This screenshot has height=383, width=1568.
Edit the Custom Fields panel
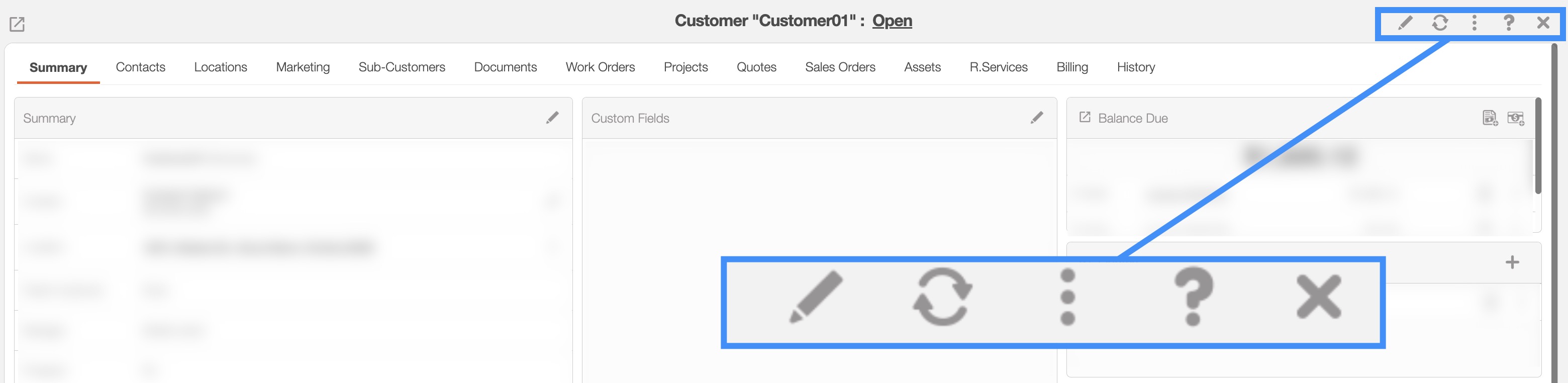pos(1037,118)
